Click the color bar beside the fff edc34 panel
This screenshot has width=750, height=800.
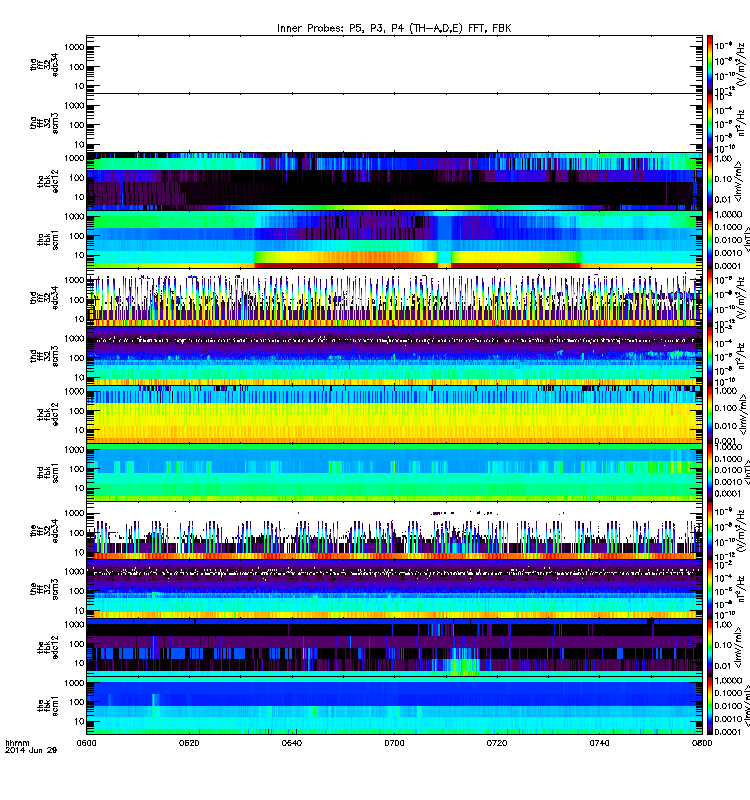(x=710, y=531)
